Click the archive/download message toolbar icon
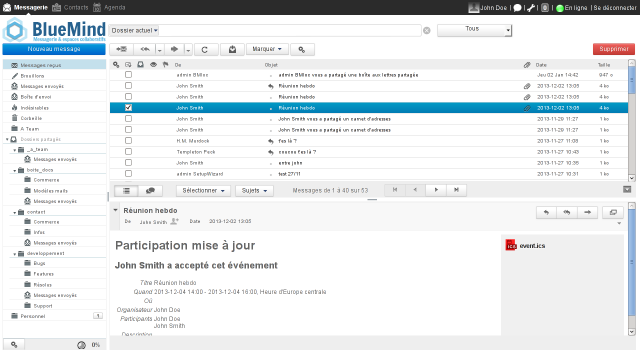This screenshot has height=360, width=640. click(232, 49)
